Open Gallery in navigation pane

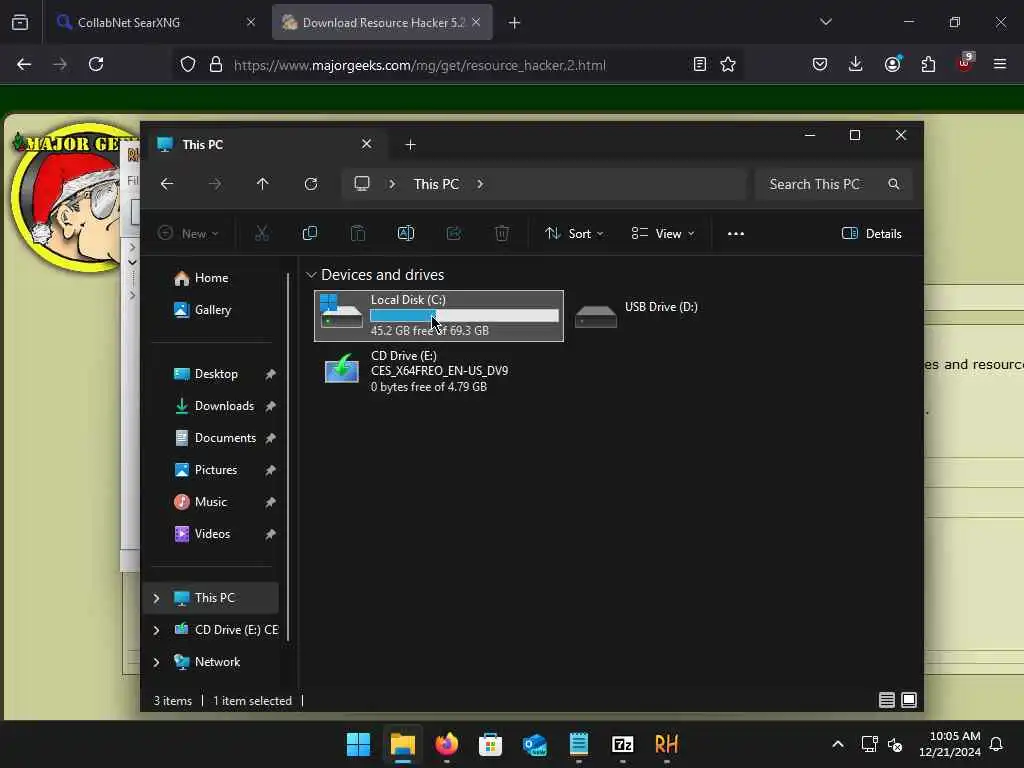213,310
